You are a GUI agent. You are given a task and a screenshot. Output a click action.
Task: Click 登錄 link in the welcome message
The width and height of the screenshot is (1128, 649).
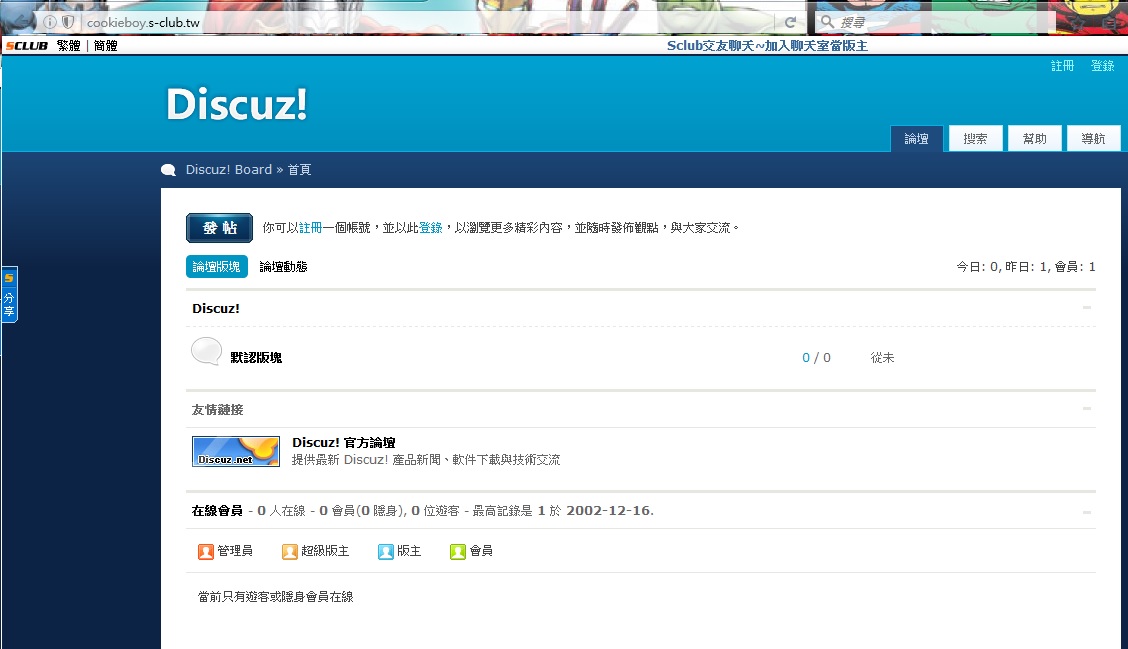pyautogui.click(x=431, y=228)
